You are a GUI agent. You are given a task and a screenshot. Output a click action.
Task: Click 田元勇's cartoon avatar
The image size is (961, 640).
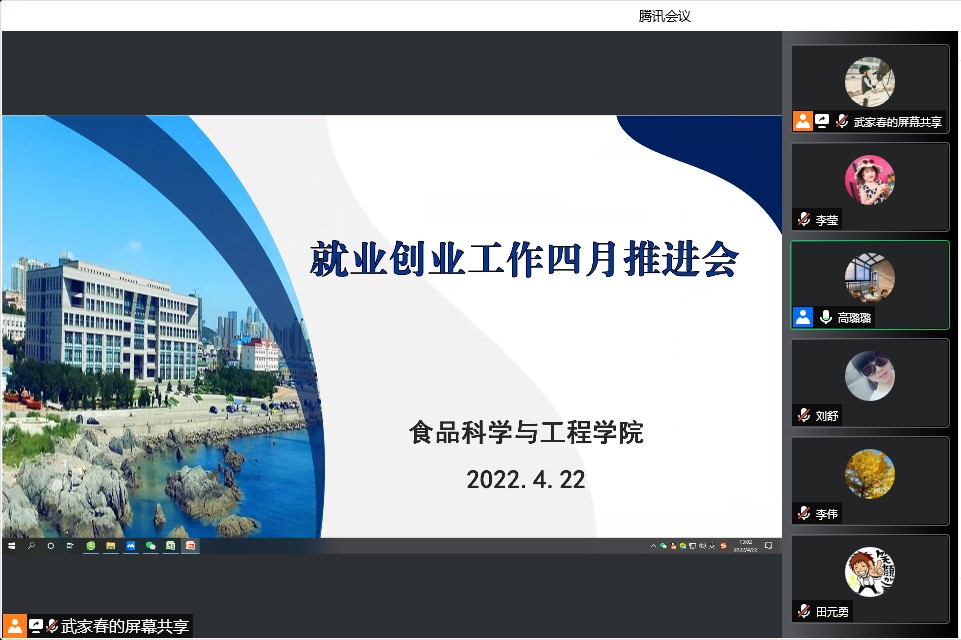click(869, 572)
